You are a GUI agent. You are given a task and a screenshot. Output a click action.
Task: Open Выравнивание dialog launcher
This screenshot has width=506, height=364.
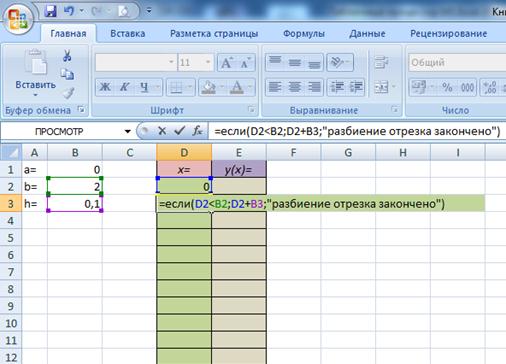[x=395, y=109]
